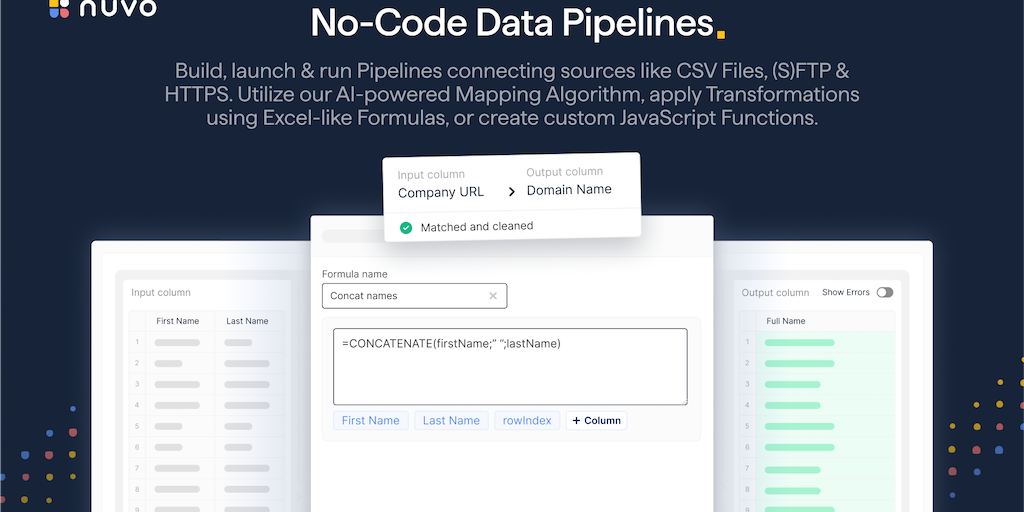Focus the Formula name input field
1024x512 pixels.
pos(405,296)
